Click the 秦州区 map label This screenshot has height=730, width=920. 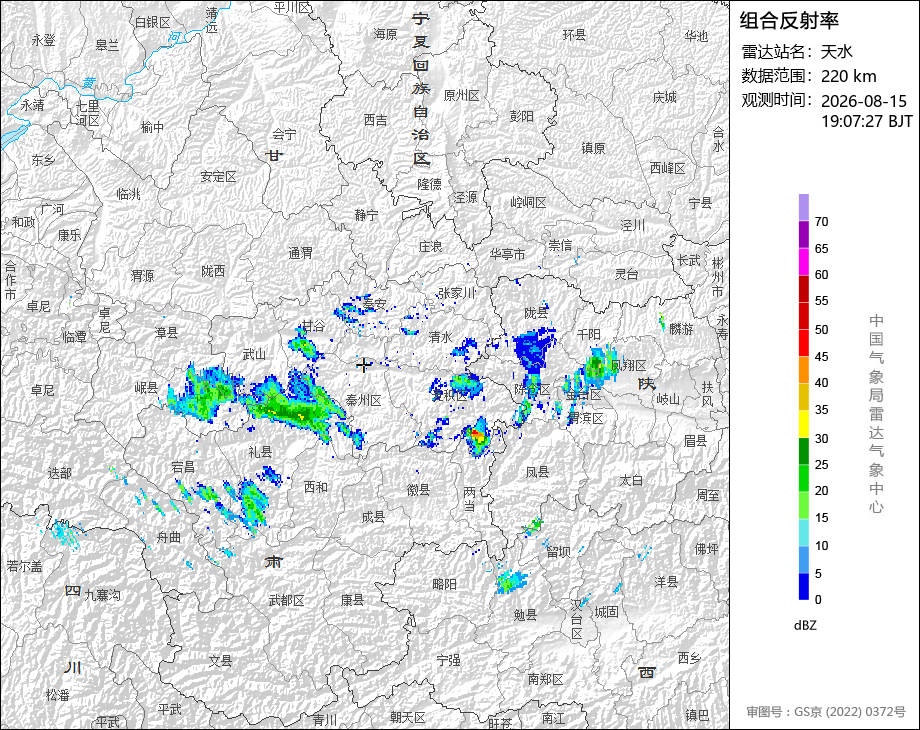tap(364, 400)
